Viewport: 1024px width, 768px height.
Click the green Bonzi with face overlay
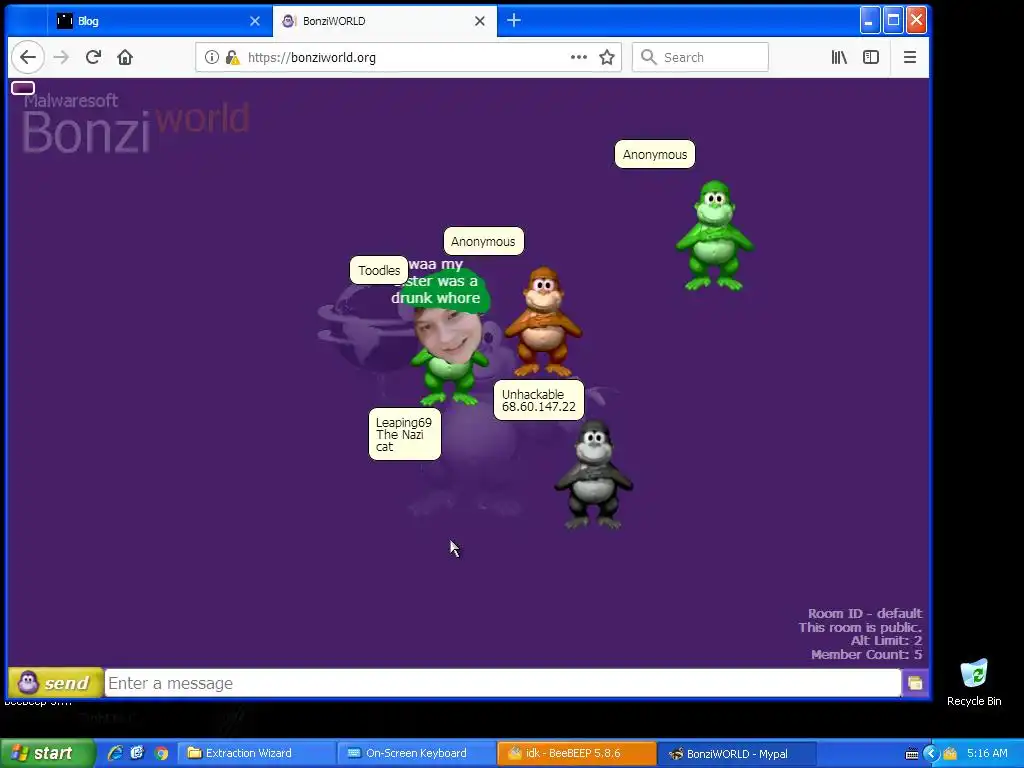click(x=449, y=353)
